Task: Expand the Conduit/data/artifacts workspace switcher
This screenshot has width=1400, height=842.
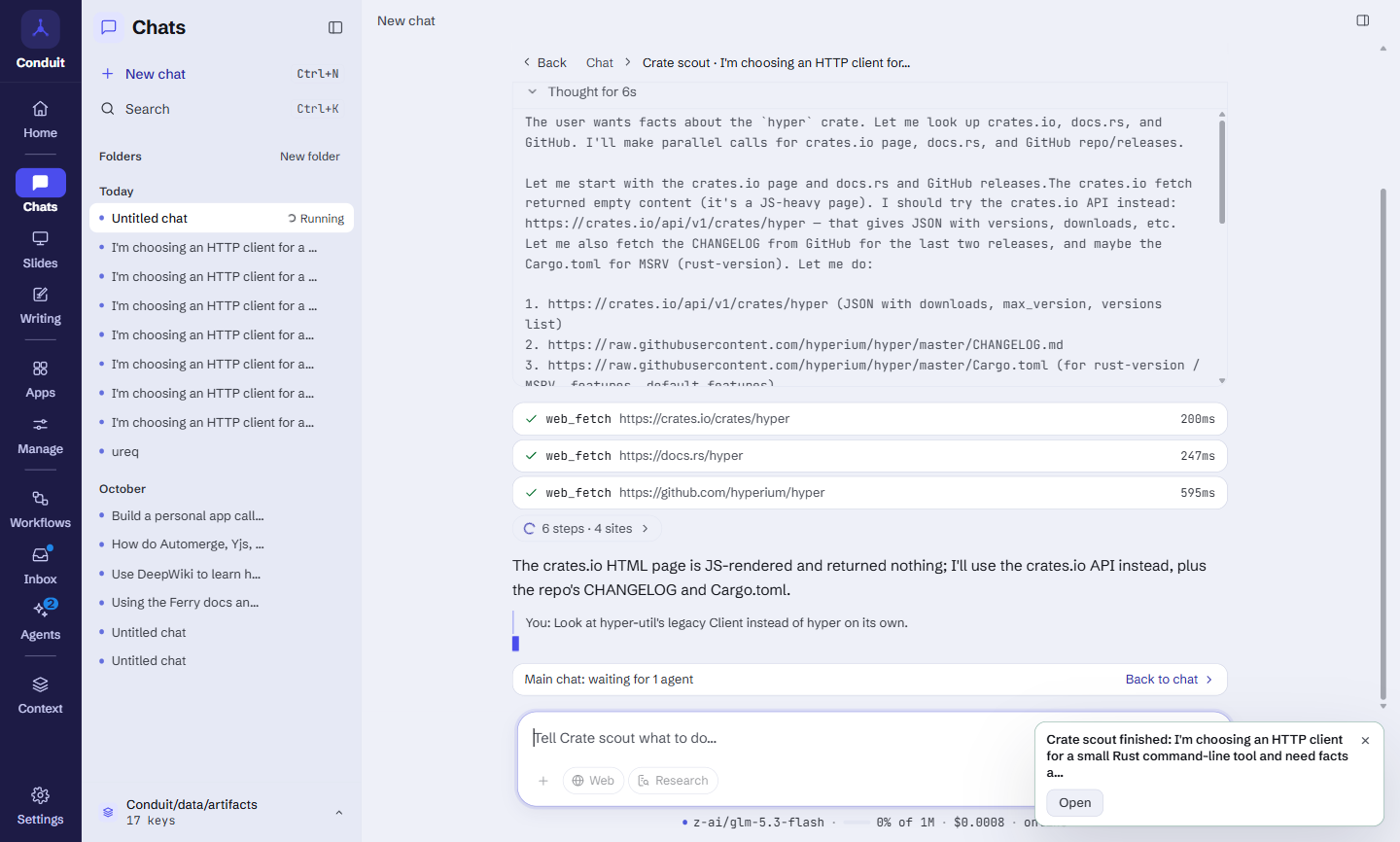Action: pyautogui.click(x=222, y=812)
